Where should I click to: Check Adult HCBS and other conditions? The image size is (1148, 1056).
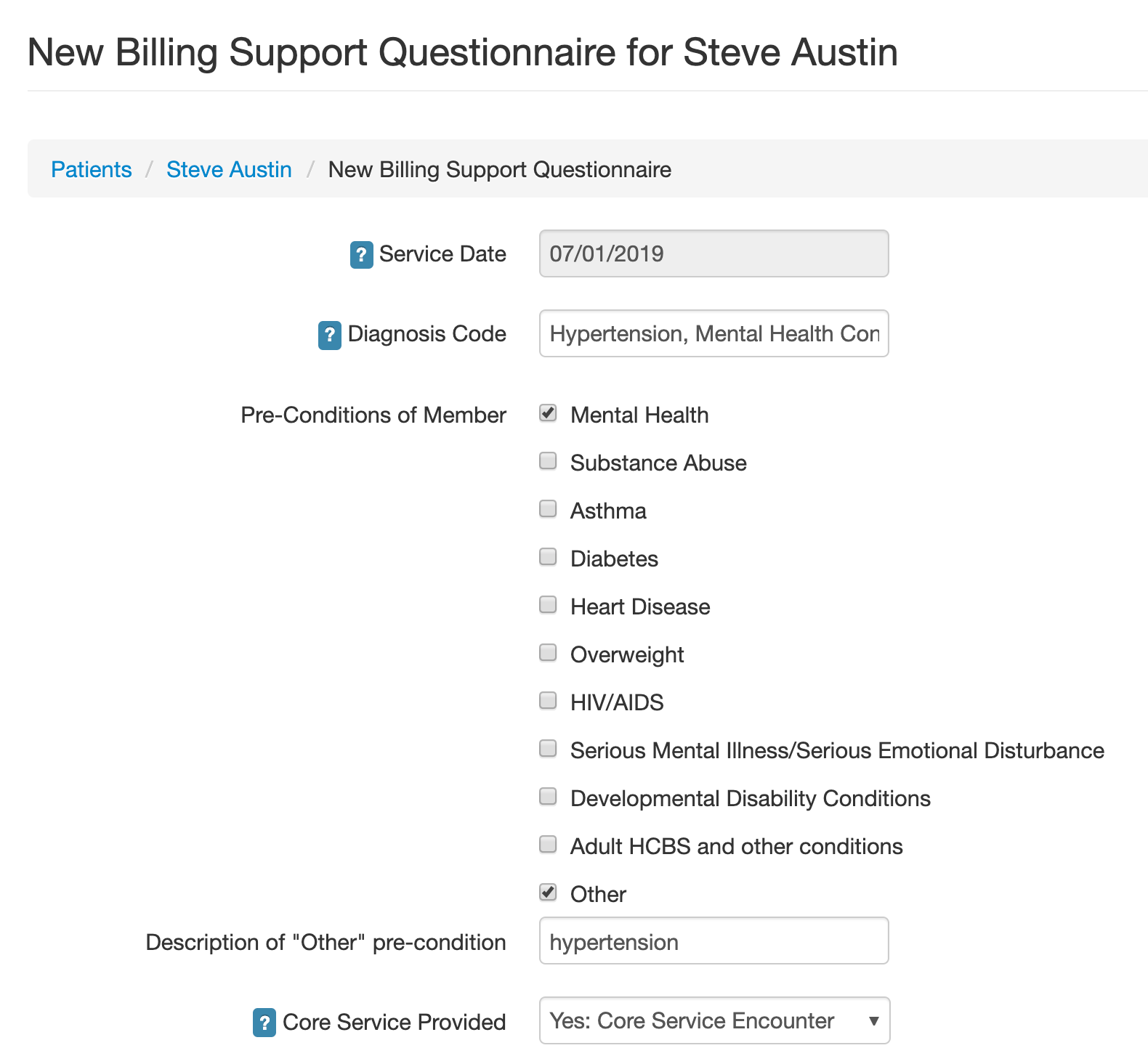pos(548,845)
